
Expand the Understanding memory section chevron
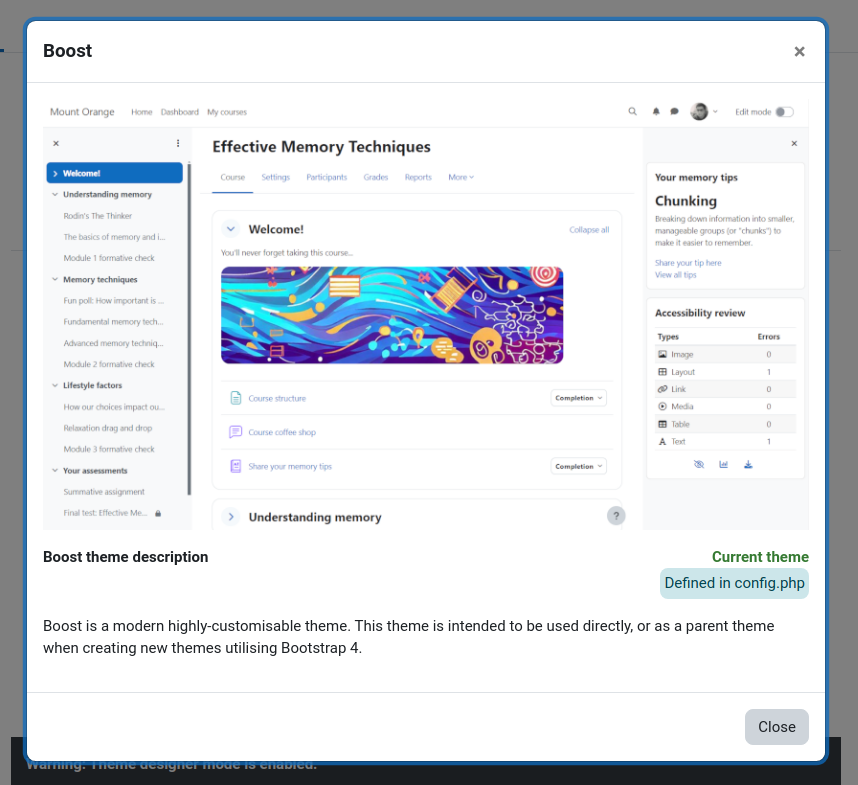(231, 516)
